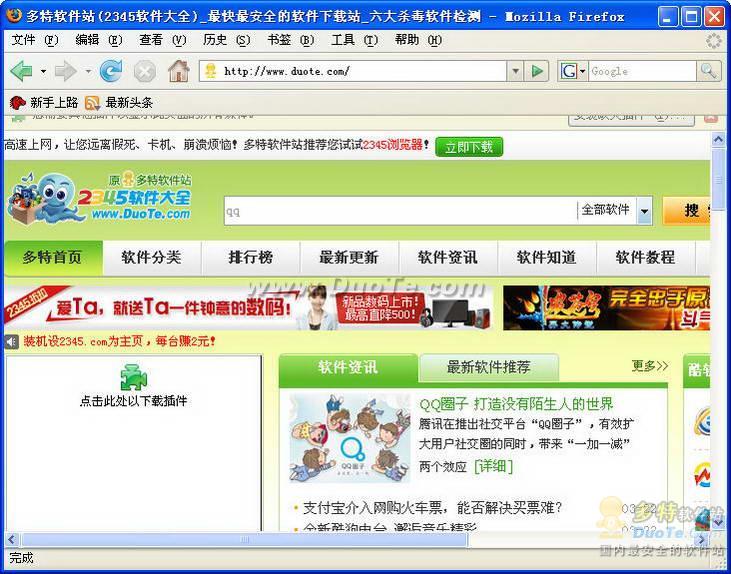Click the vertical scrollbar thumb
The image size is (731, 574).
[x=718, y=180]
